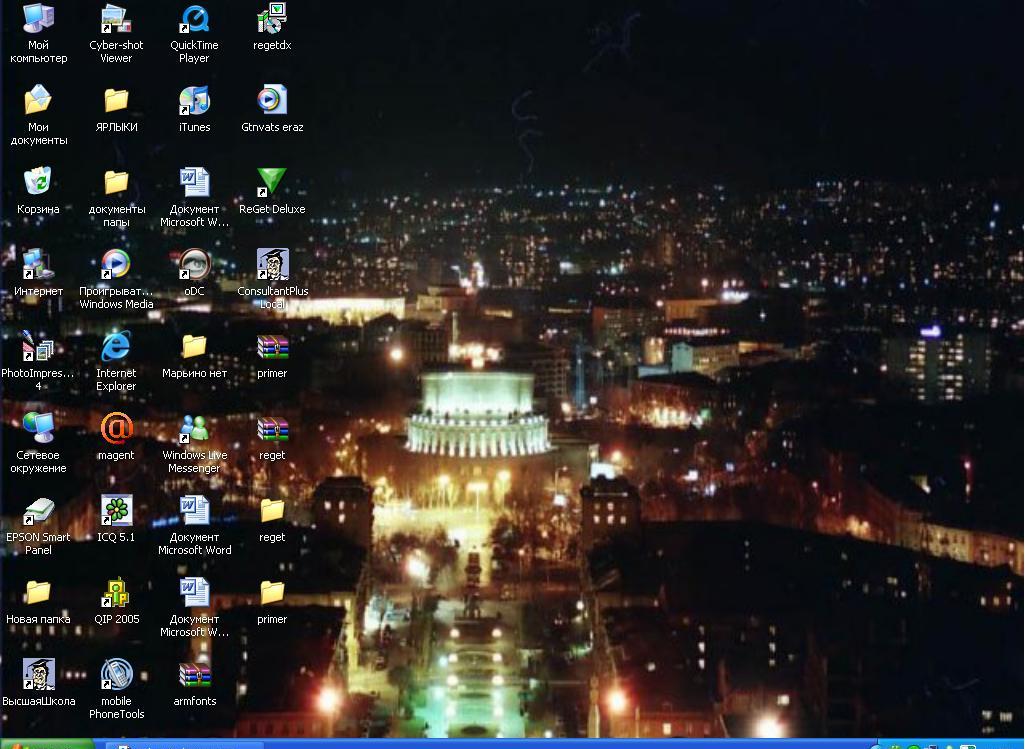
Task: Launch ConsultantPlus Local
Action: pos(272,265)
